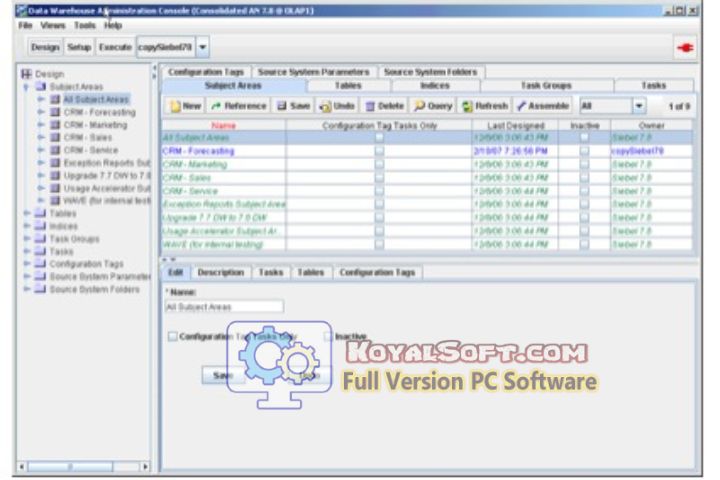720x480 pixels.
Task: Expand the Configuration Tags tree node
Action: point(27,264)
